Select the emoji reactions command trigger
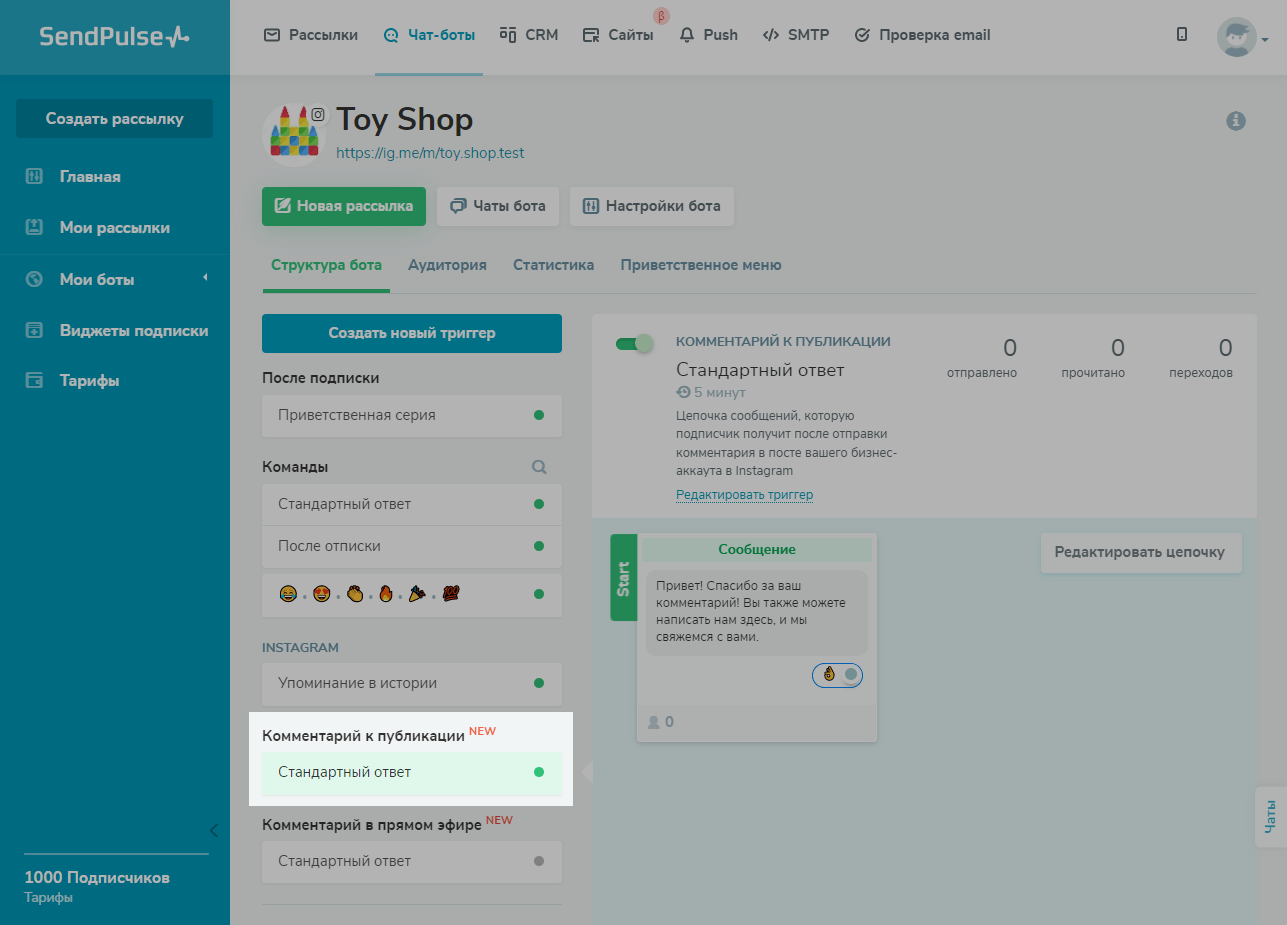This screenshot has width=1287, height=925. click(411, 594)
